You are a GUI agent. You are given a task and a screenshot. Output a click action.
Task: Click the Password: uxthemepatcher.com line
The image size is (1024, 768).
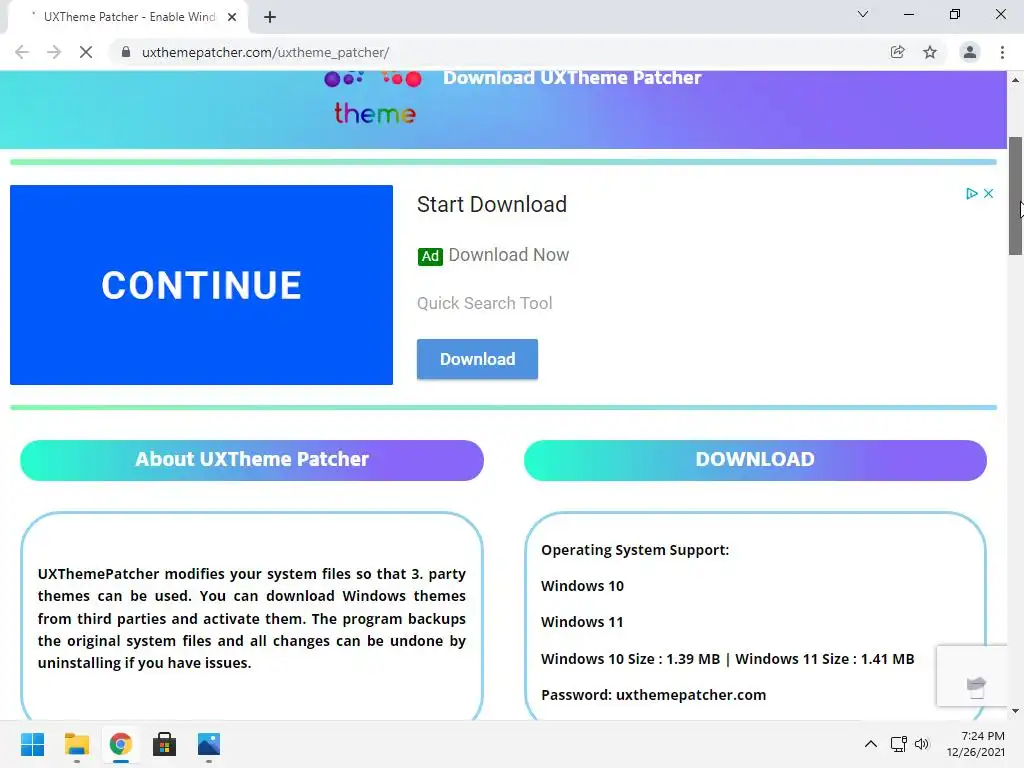654,695
